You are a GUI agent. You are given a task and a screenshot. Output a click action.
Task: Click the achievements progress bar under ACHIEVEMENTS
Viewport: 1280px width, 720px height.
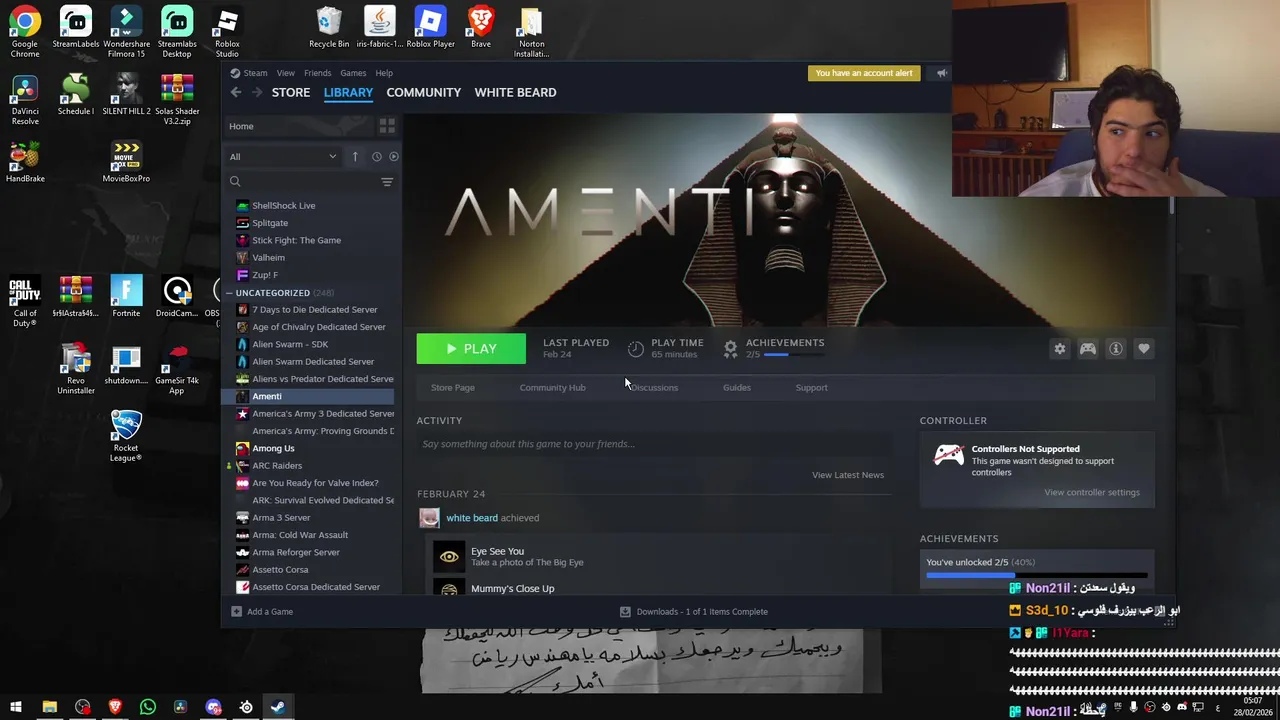(1037, 575)
